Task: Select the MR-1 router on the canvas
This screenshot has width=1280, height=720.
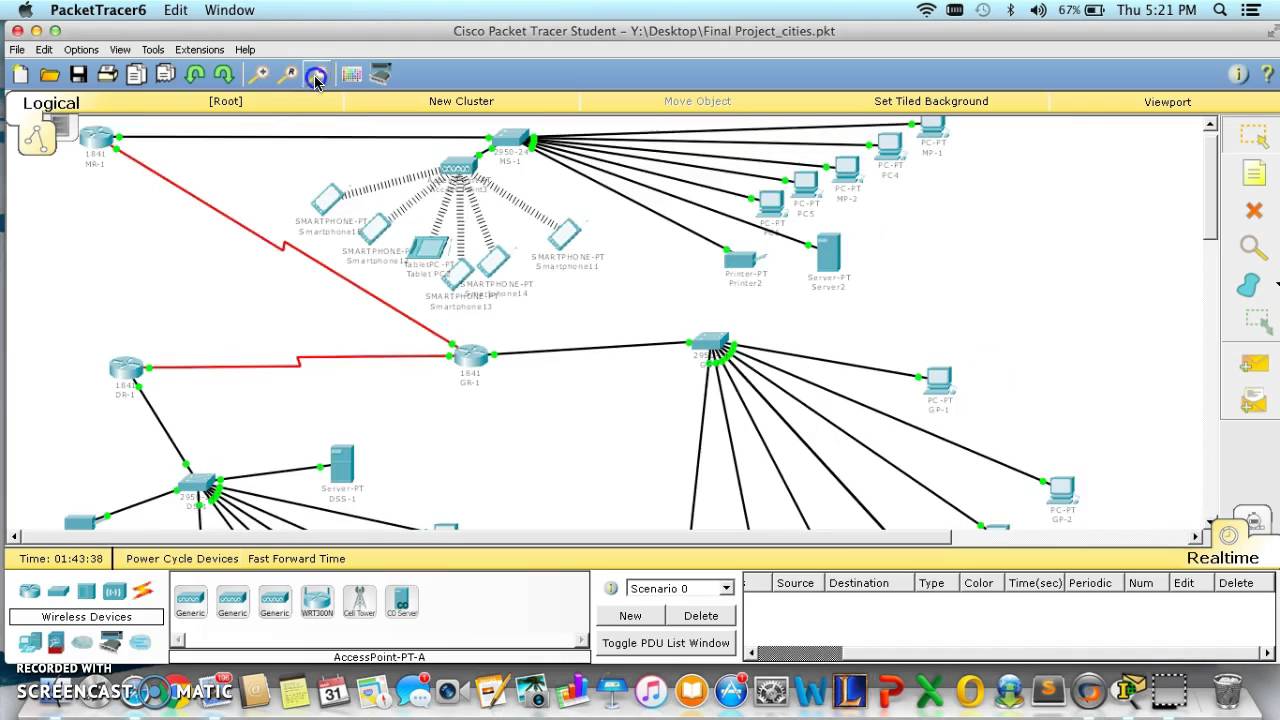Action: (97, 138)
